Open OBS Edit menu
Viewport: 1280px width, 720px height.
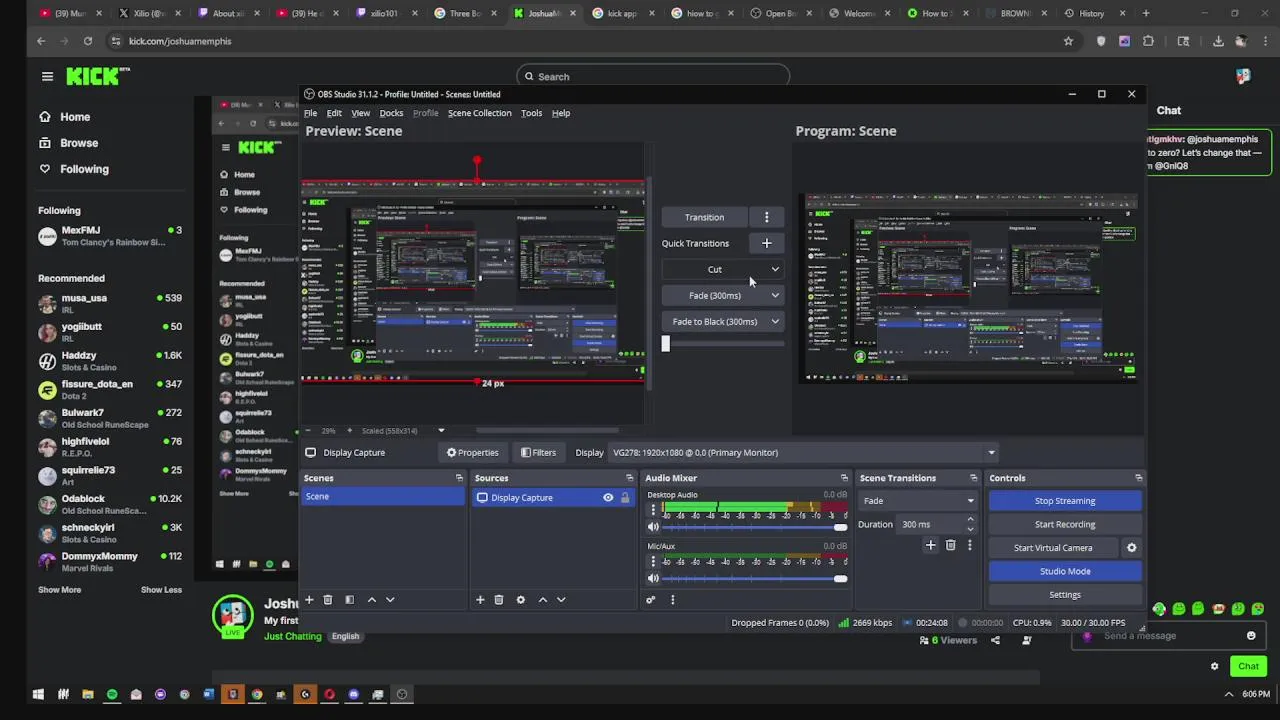334,113
